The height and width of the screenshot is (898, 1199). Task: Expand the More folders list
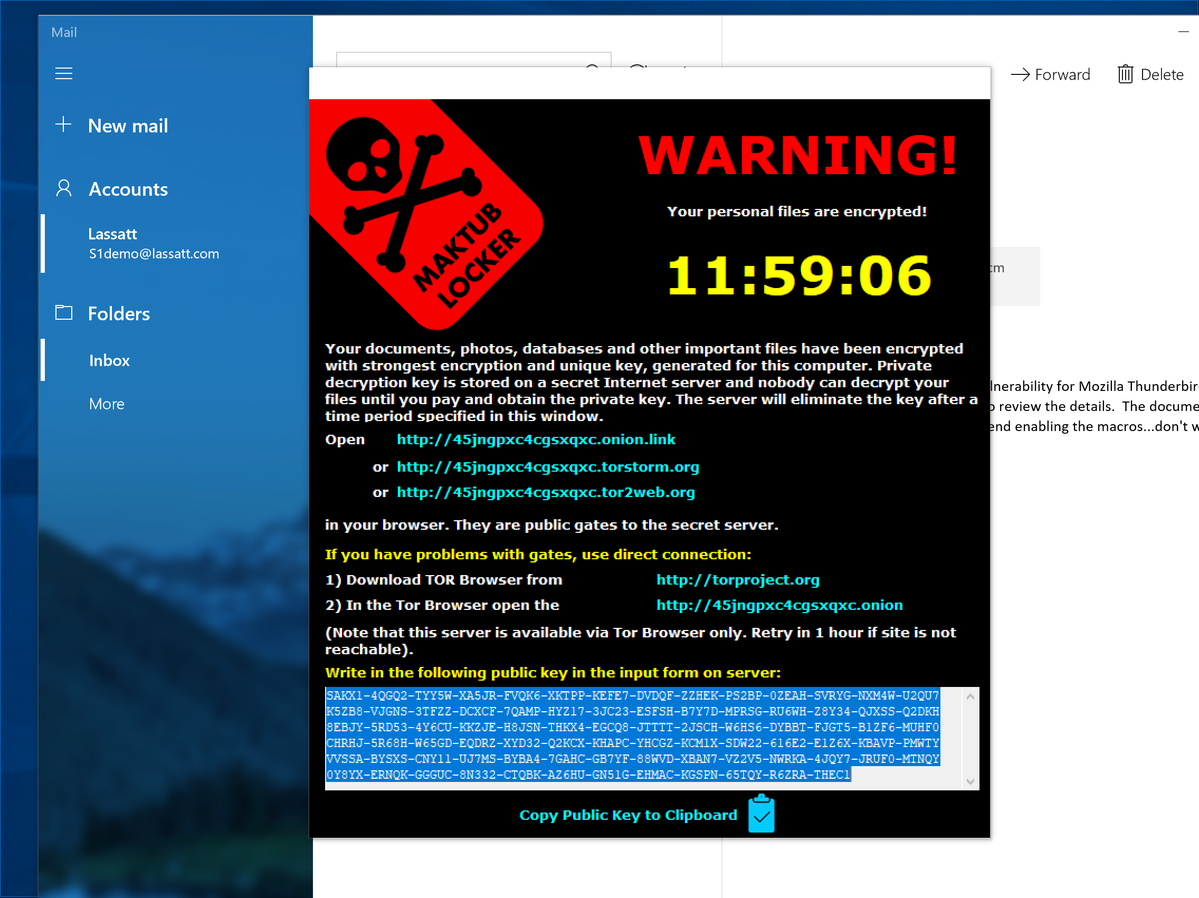(x=106, y=404)
